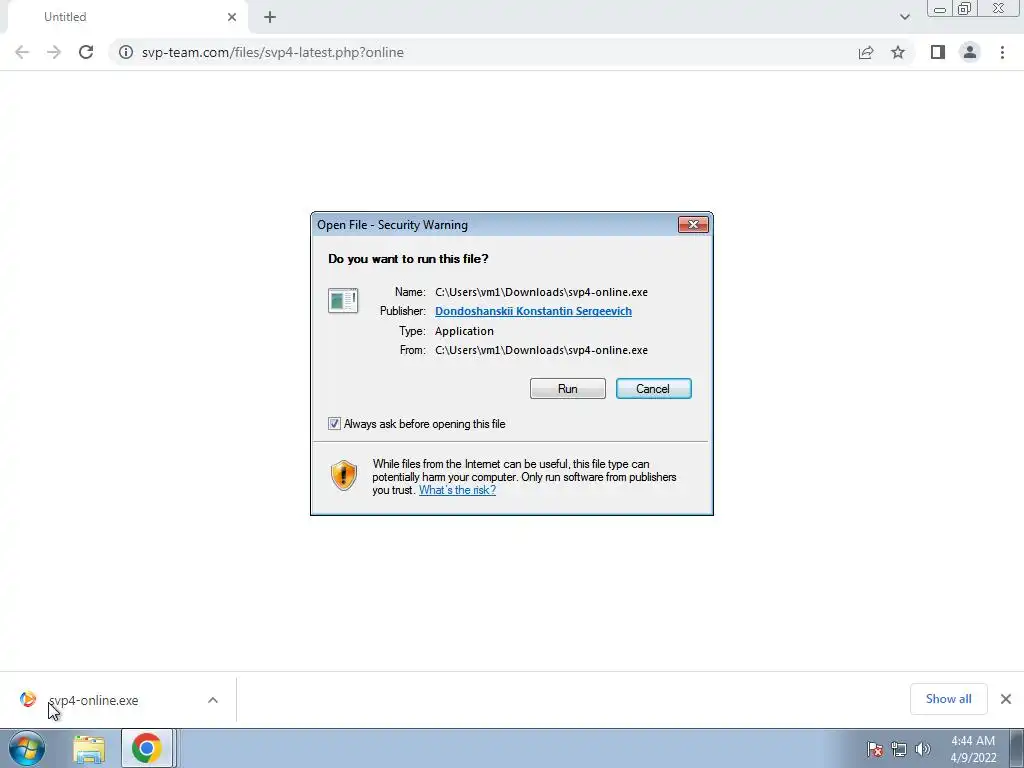Viewport: 1024px width, 768px height.
Task: Click the Show desktop button
Action: click(1017, 748)
